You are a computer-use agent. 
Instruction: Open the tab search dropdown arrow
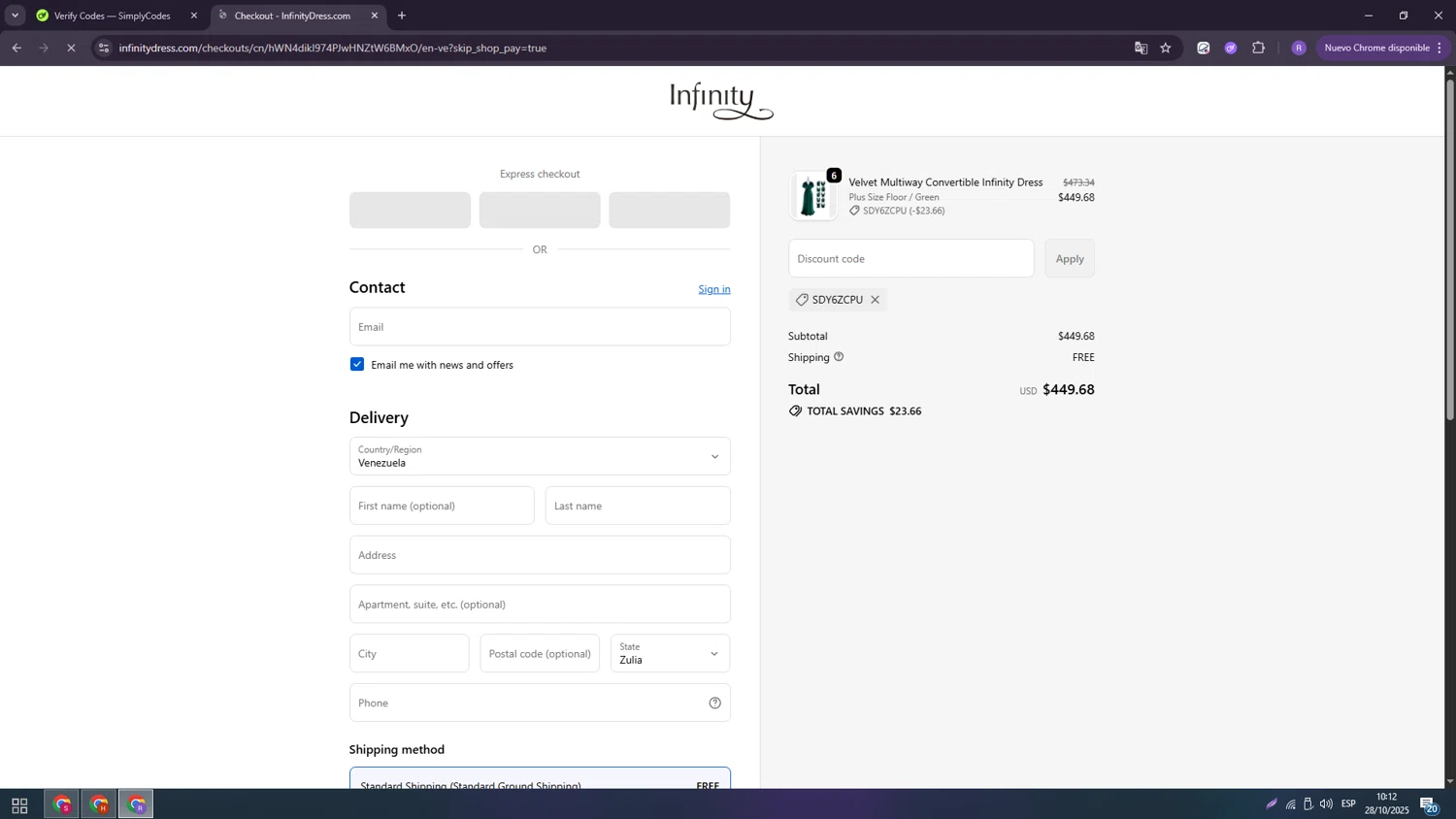[15, 16]
